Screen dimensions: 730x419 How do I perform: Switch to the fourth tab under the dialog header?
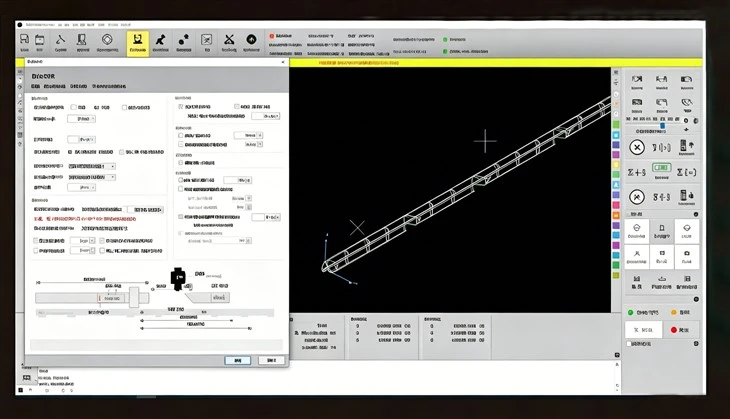(109, 86)
